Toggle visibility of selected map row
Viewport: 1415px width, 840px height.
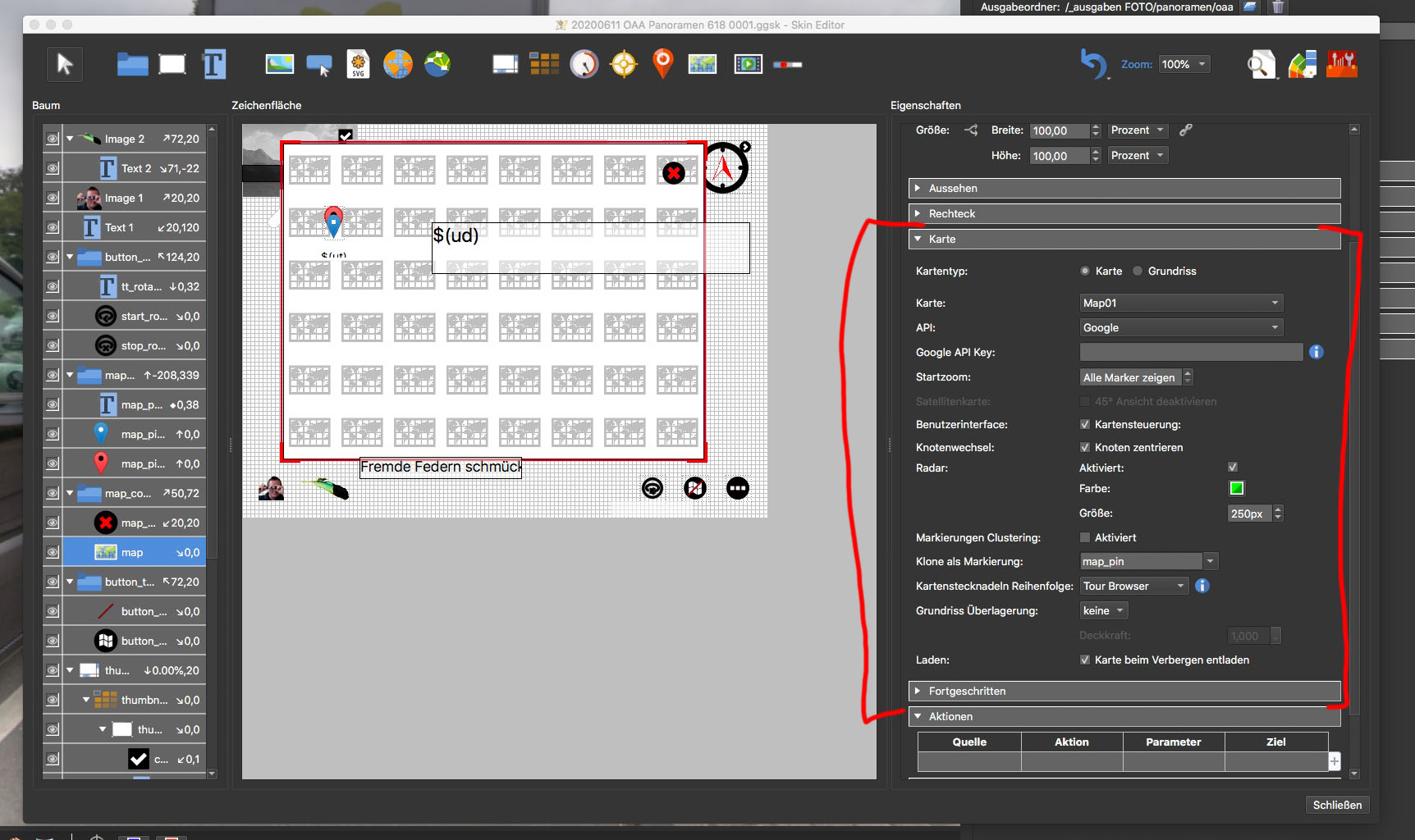pyautogui.click(x=53, y=552)
